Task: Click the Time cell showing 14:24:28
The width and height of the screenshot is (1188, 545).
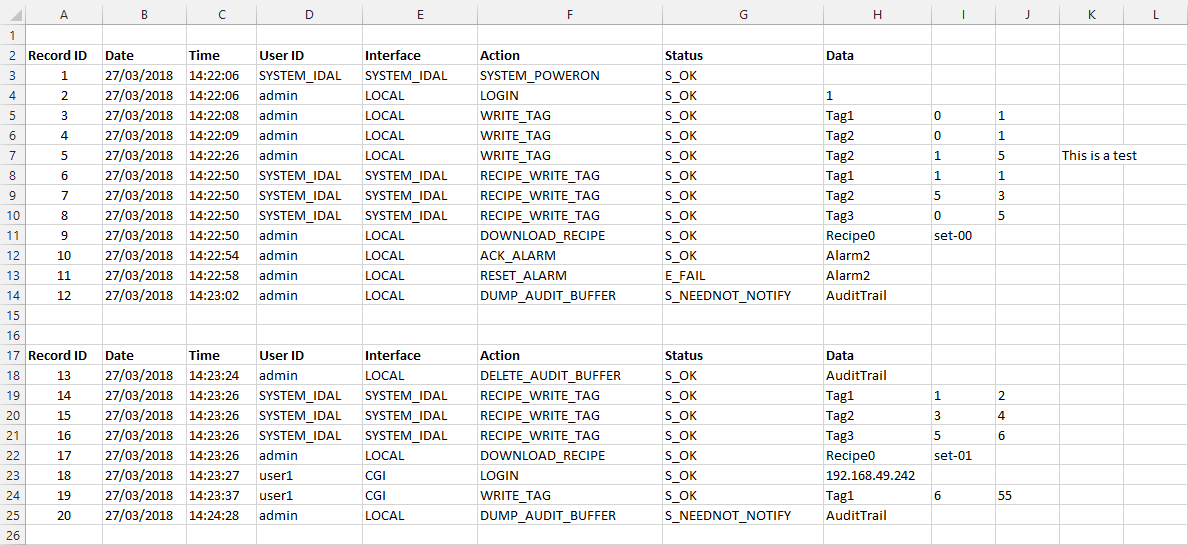Action: 213,515
